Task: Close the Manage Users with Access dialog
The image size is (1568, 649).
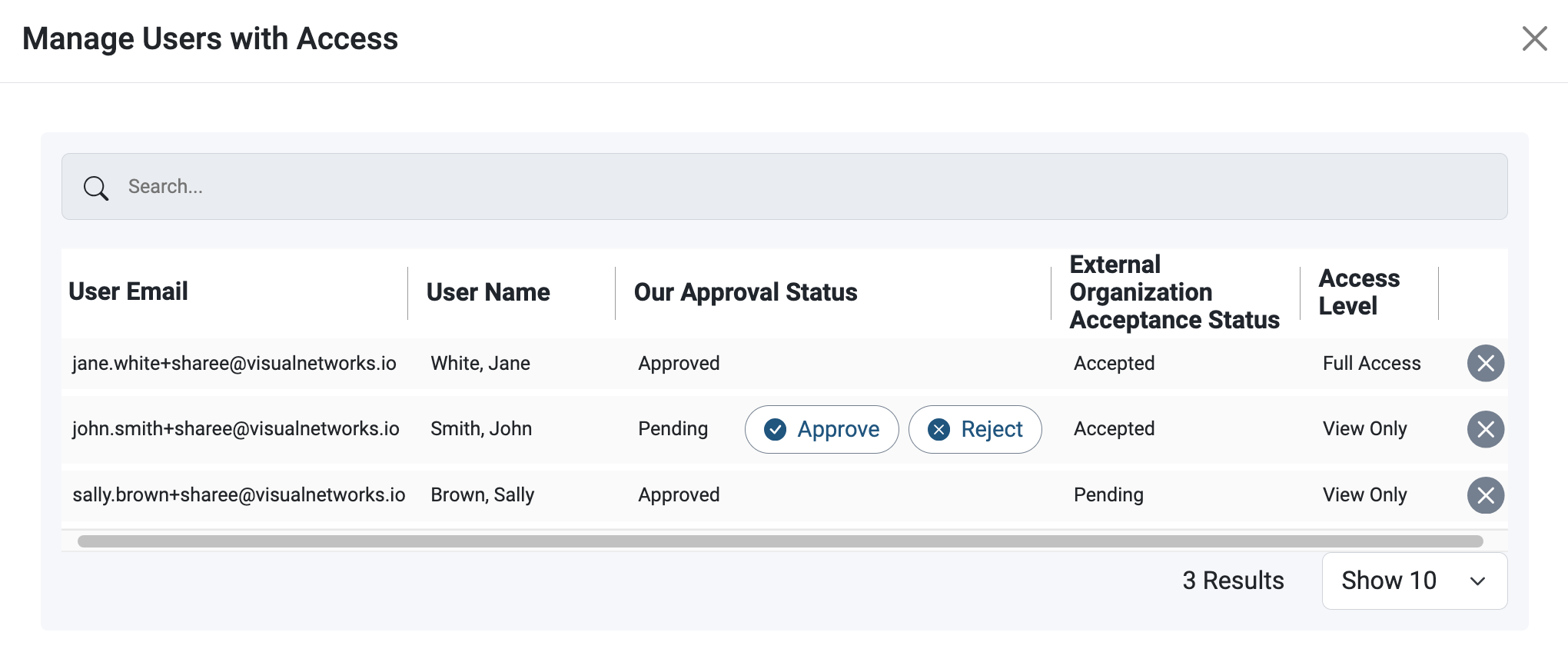Action: 1534,38
